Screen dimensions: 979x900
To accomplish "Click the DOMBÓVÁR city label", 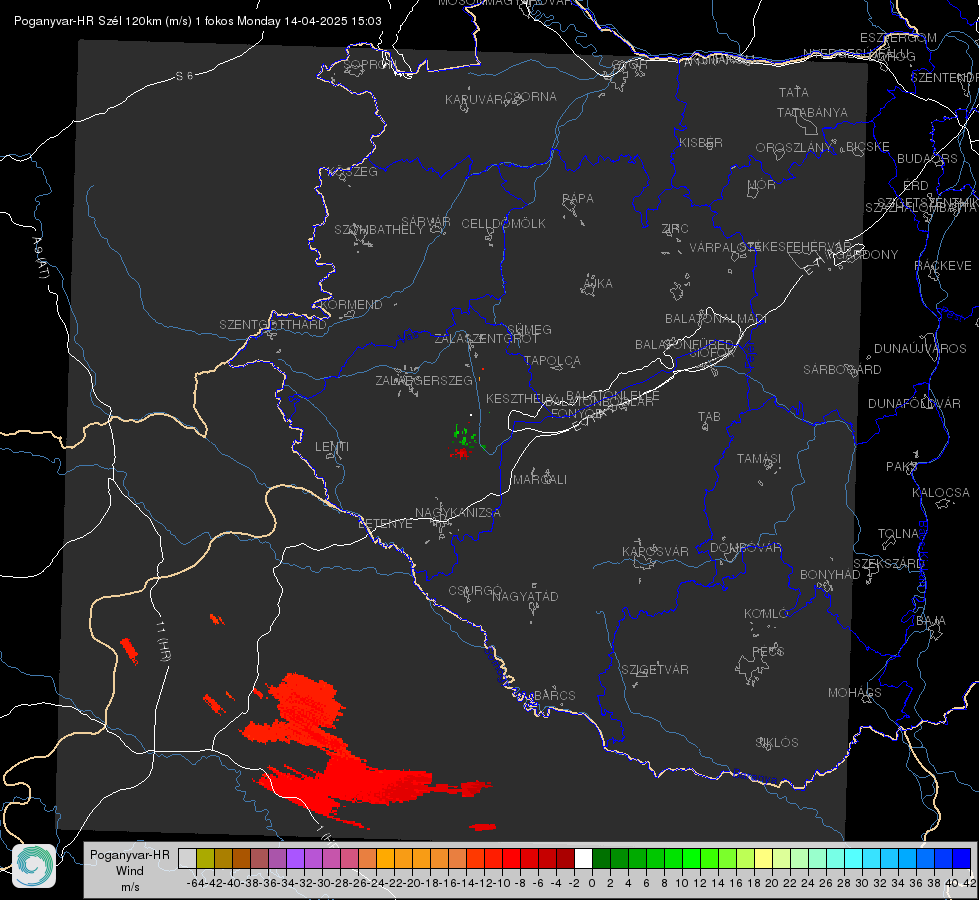I will click(745, 548).
